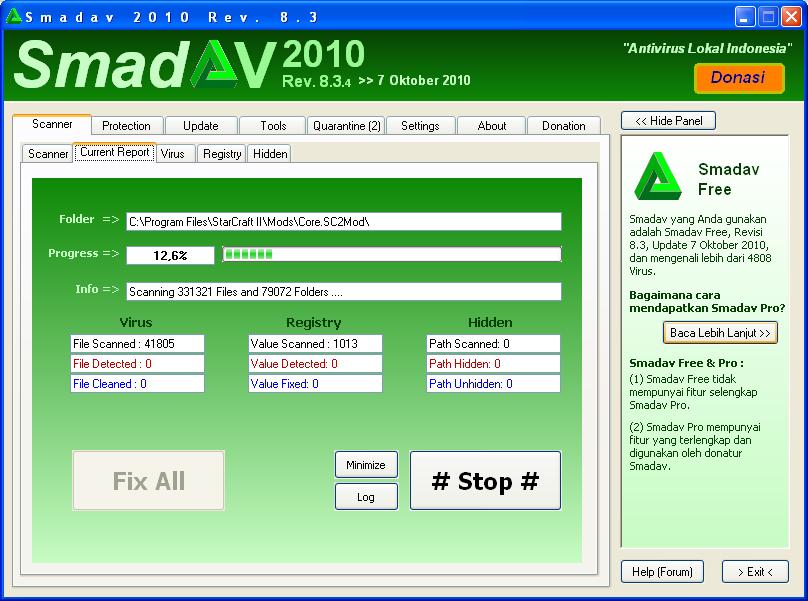The image size is (808, 601).
Task: Open the Registry sub-tab
Action: tap(221, 153)
